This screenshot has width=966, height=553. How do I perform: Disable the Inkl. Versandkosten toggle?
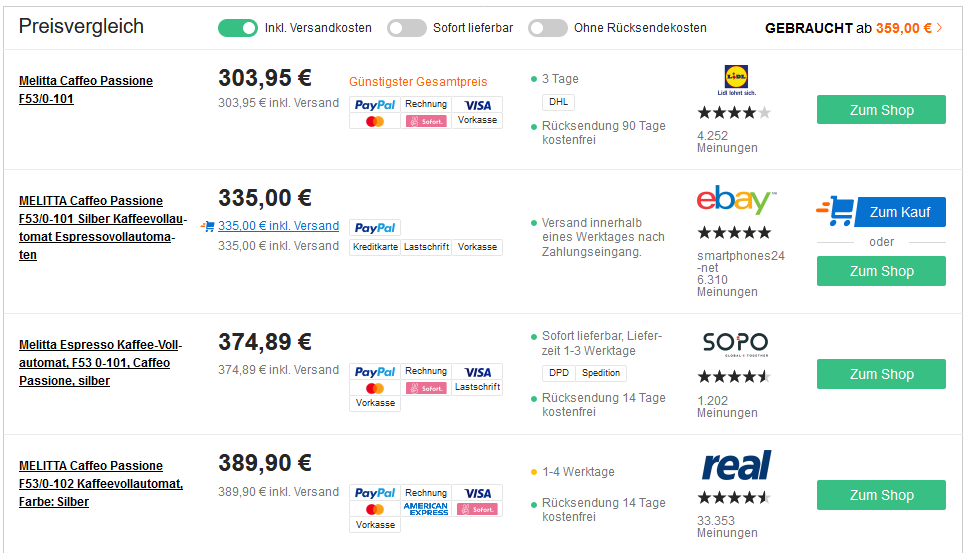pyautogui.click(x=238, y=28)
